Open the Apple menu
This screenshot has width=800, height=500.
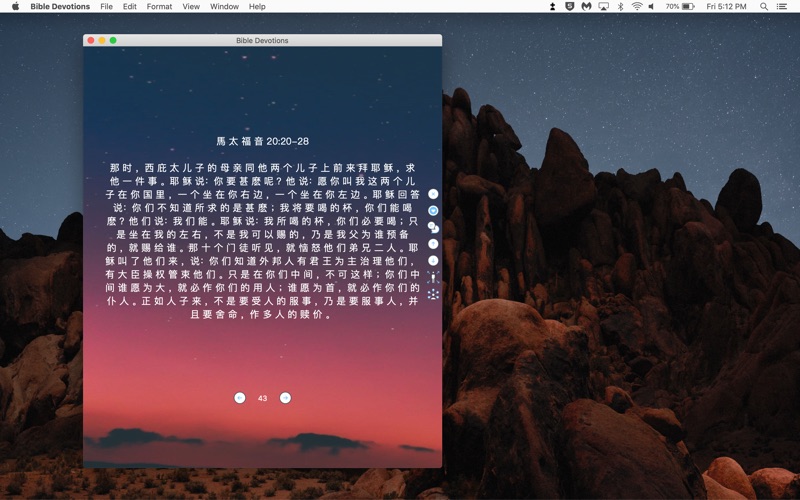click(15, 7)
